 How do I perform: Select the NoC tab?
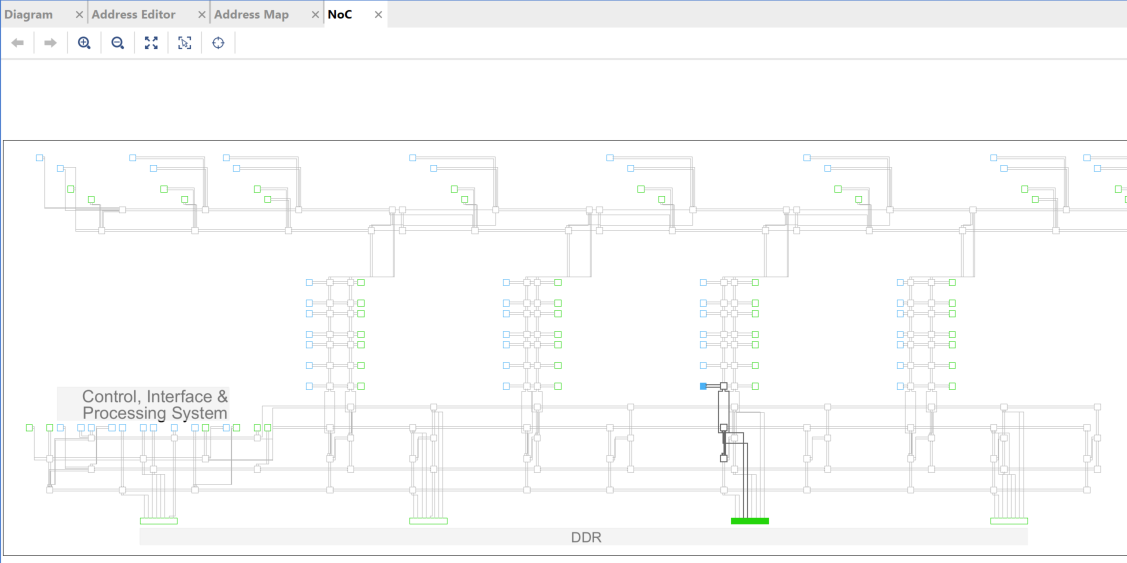pyautogui.click(x=340, y=14)
